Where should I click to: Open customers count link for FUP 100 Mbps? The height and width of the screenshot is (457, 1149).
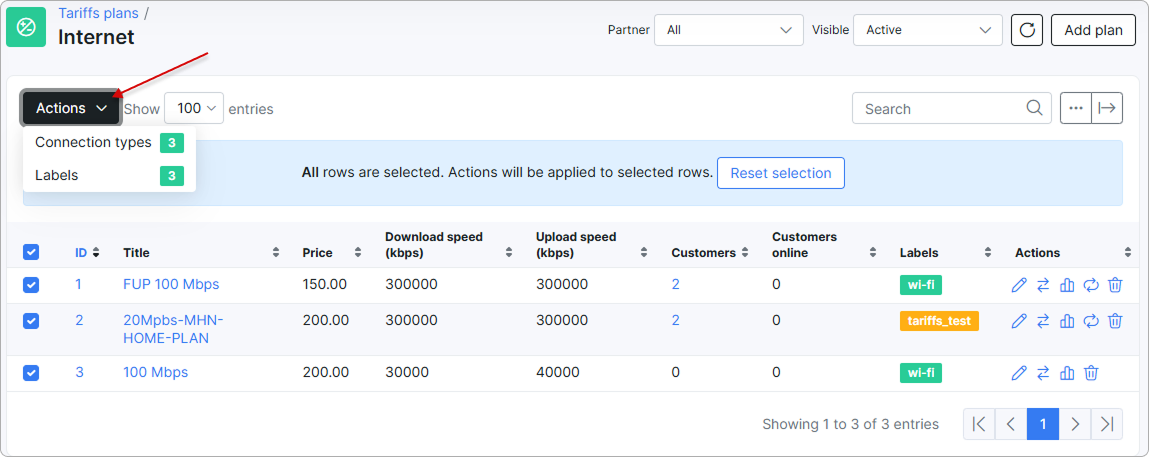click(676, 284)
